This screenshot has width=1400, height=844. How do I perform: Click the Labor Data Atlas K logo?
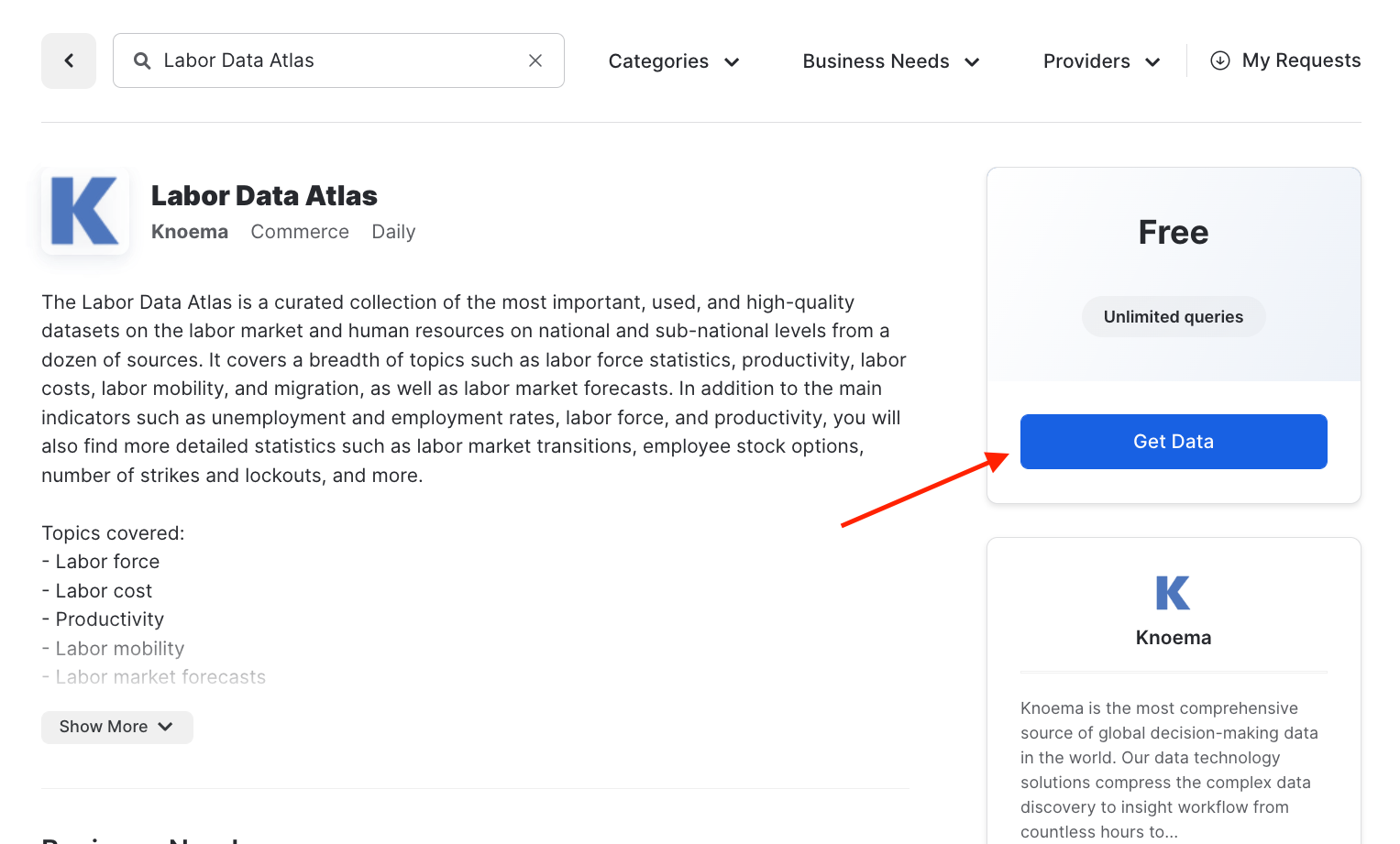tap(85, 212)
